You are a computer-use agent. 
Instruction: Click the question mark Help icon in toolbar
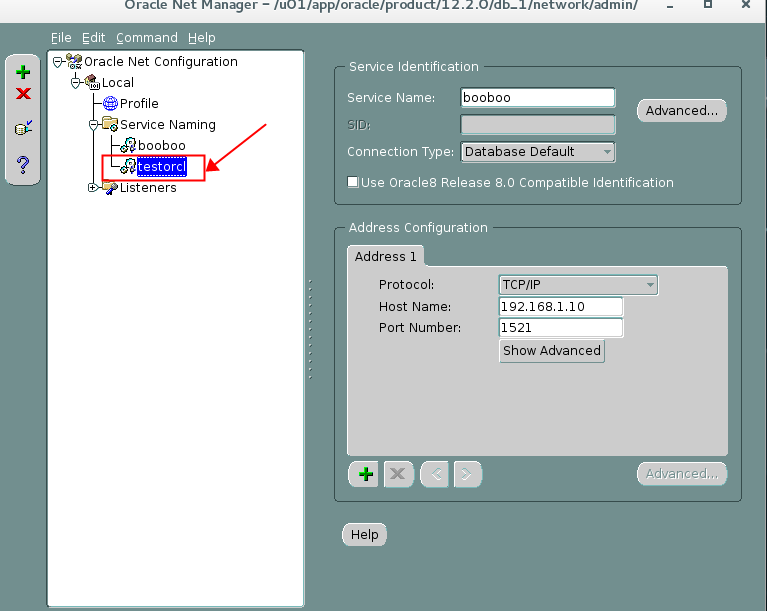click(23, 164)
